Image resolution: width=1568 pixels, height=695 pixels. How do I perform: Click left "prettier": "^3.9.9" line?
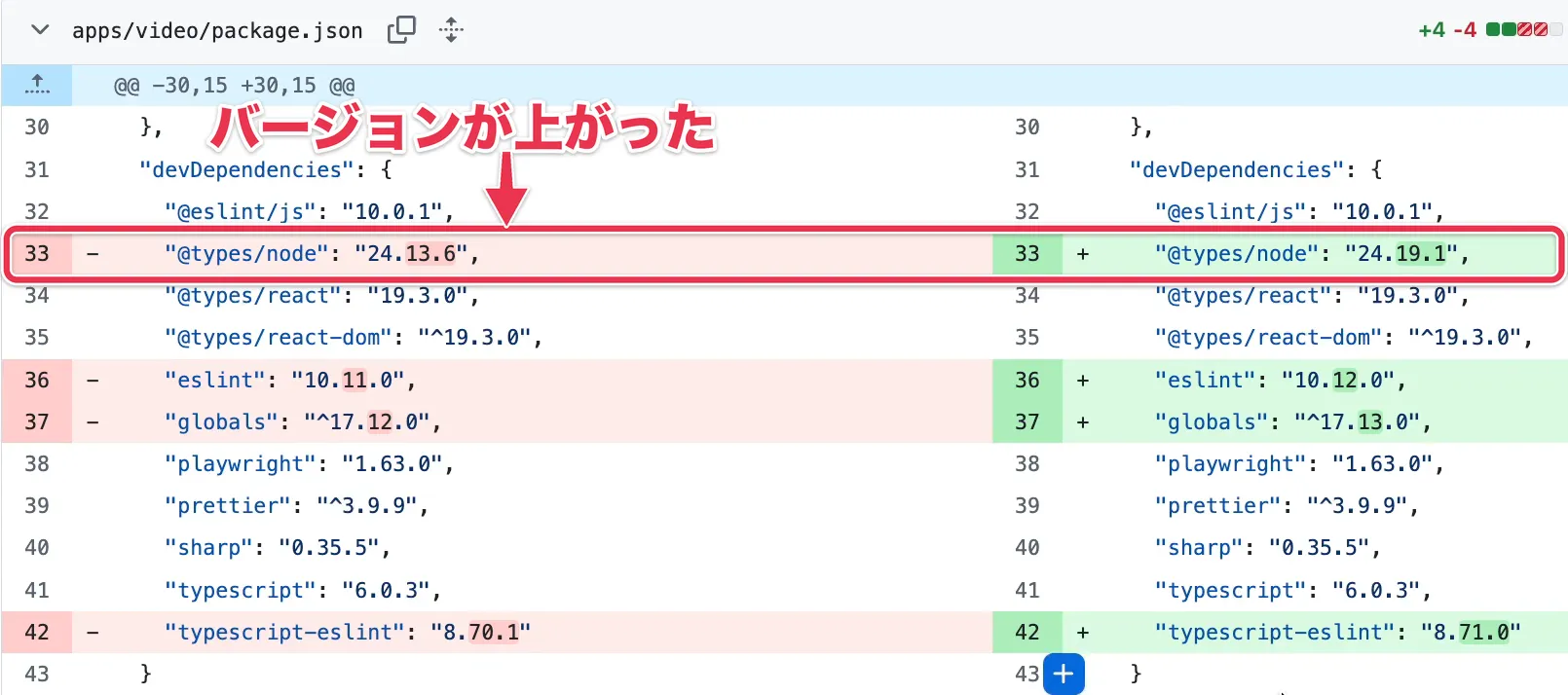tap(296, 506)
